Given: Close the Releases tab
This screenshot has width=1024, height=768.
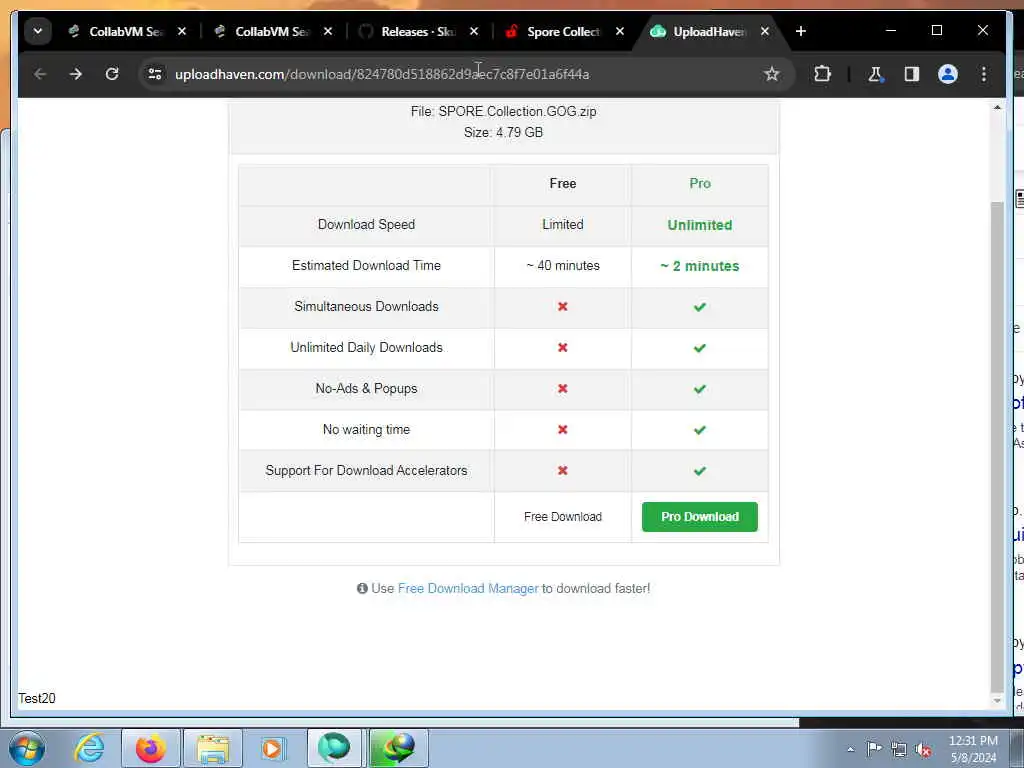Looking at the screenshot, I should [x=474, y=31].
